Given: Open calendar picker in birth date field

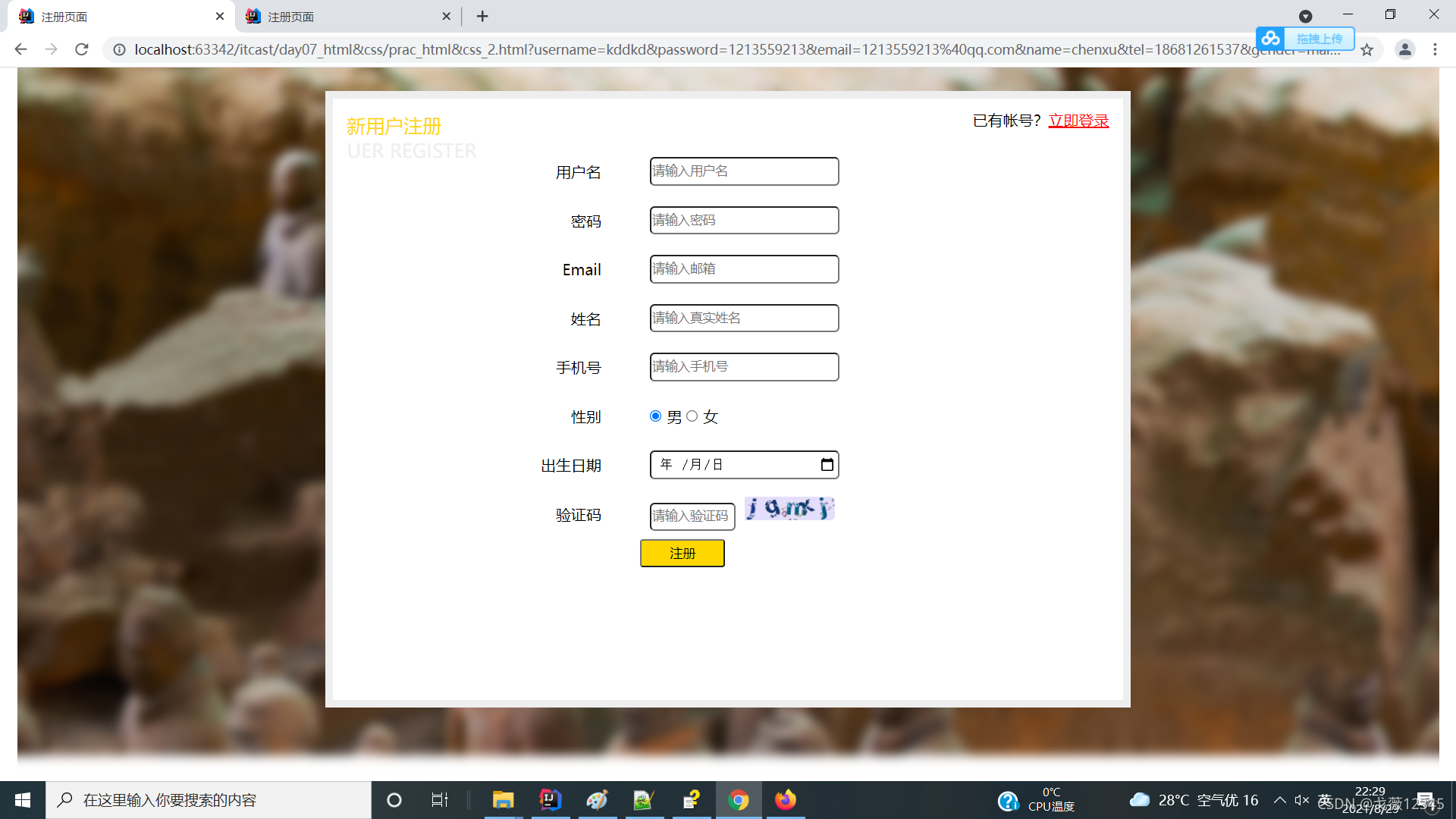Looking at the screenshot, I should click(827, 465).
